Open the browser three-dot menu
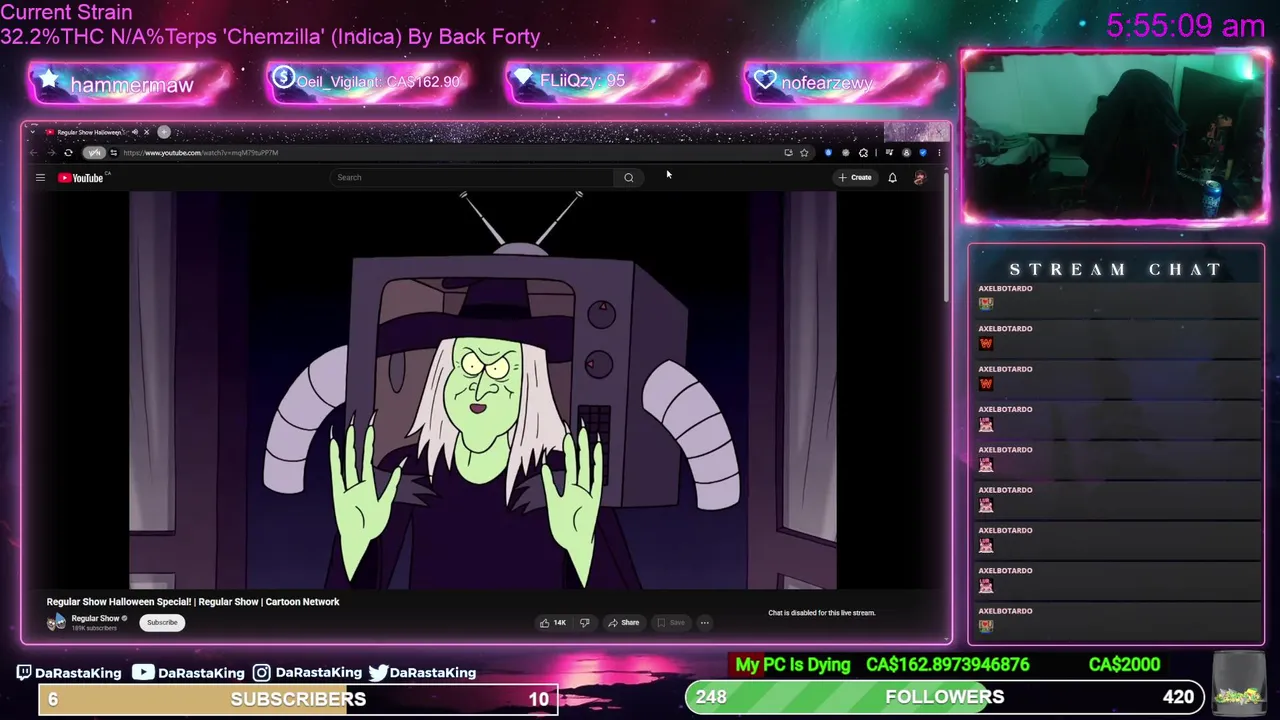Viewport: 1280px width, 720px height. (x=939, y=153)
